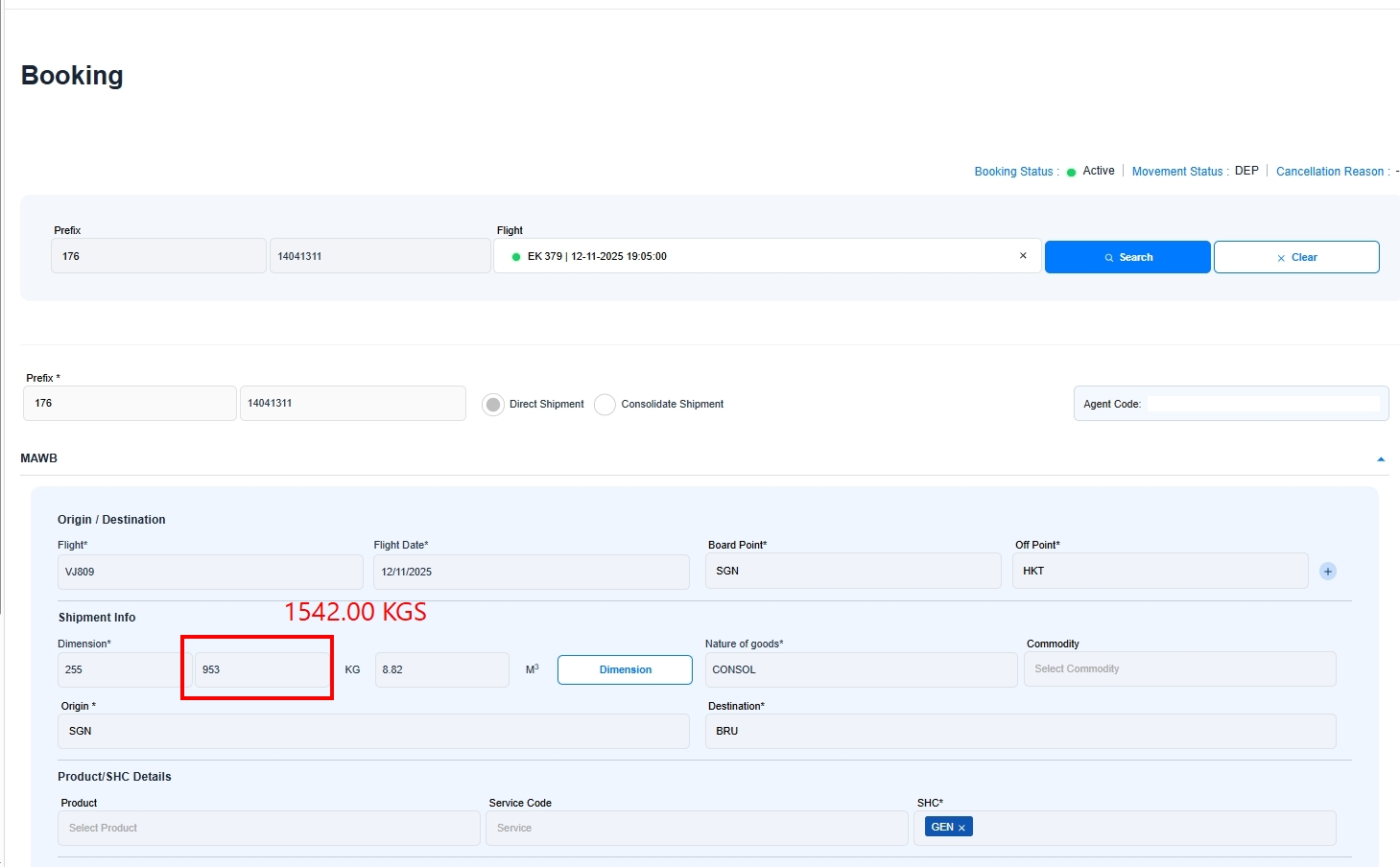Screen dimensions: 1400x867
Task: Open the Select Product dropdown
Action: (x=269, y=829)
